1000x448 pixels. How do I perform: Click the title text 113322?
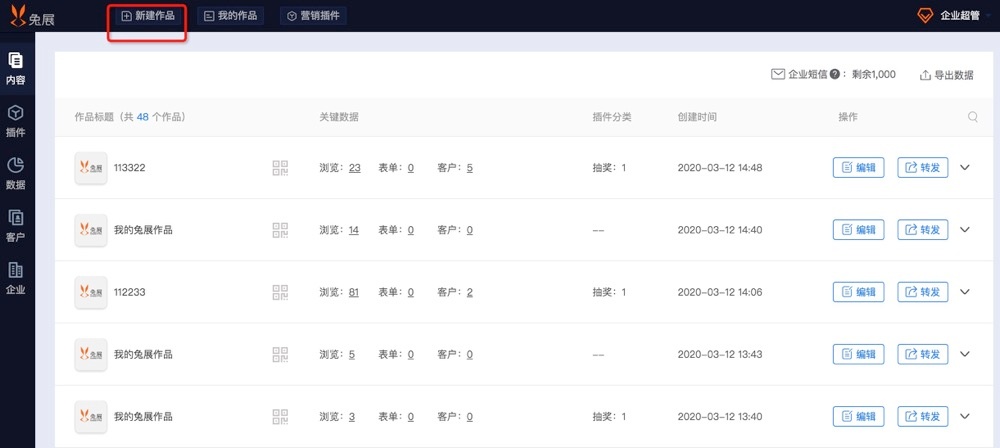[129, 168]
